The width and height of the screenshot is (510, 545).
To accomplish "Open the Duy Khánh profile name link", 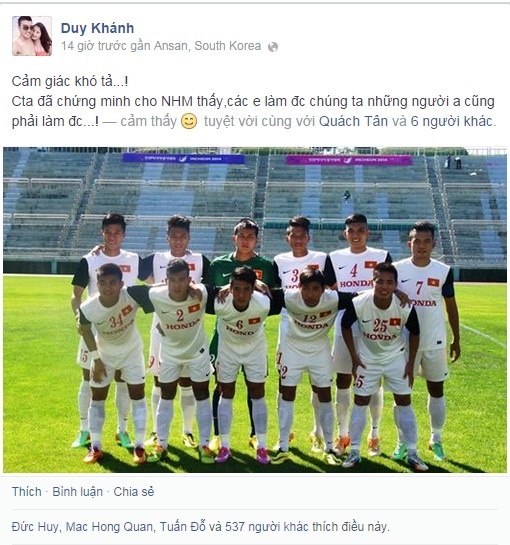I will 97,28.
